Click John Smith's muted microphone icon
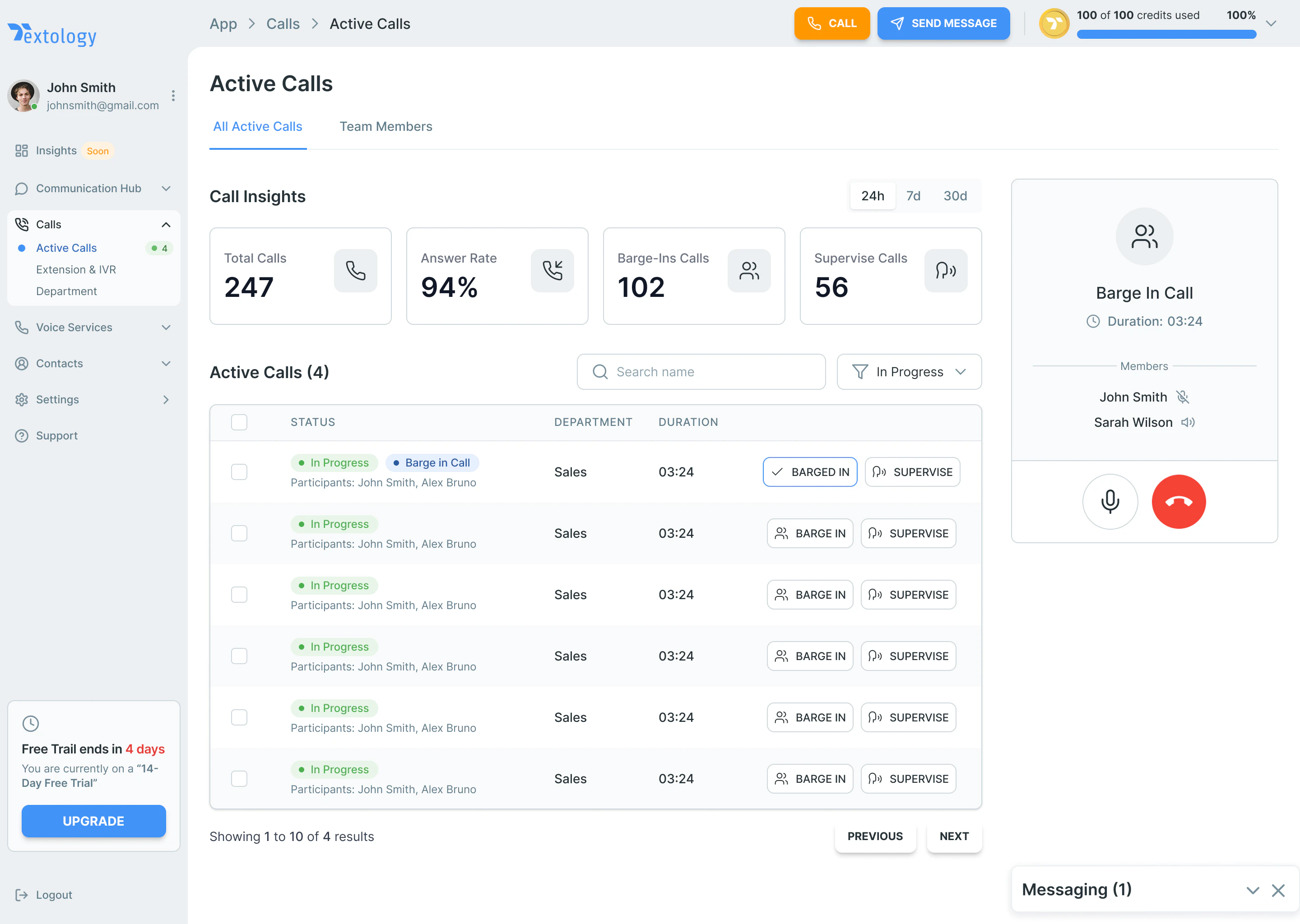This screenshot has width=1300, height=924. click(x=1183, y=397)
